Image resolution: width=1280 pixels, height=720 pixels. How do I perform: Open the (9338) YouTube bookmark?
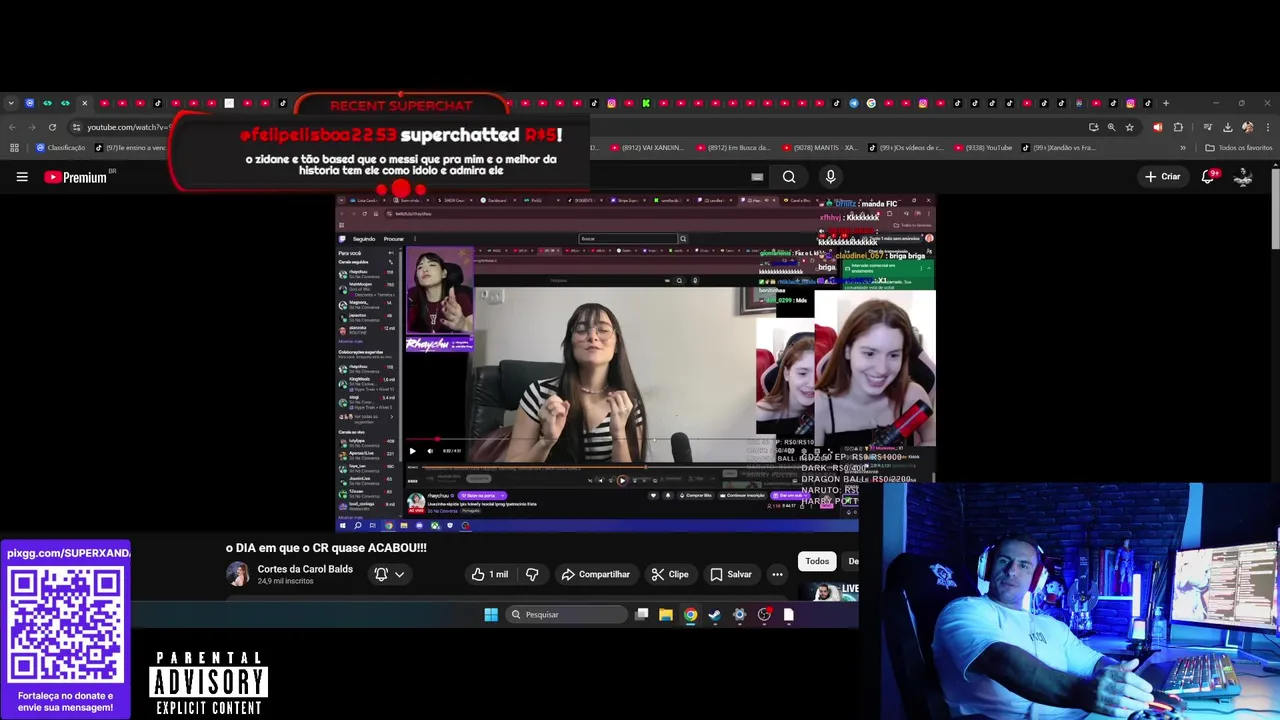pyautogui.click(x=982, y=148)
